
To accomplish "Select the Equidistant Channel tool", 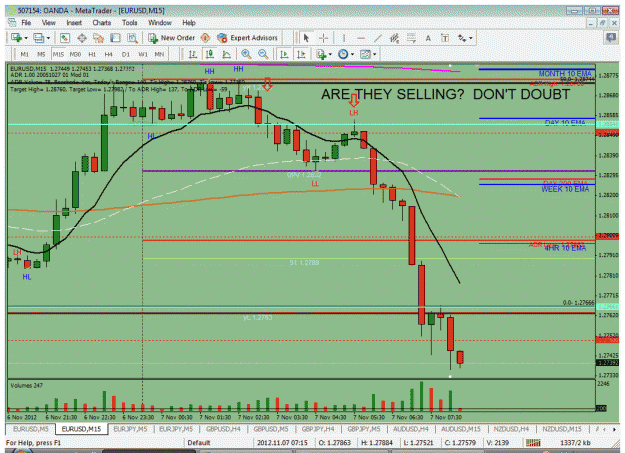I will click(395, 38).
